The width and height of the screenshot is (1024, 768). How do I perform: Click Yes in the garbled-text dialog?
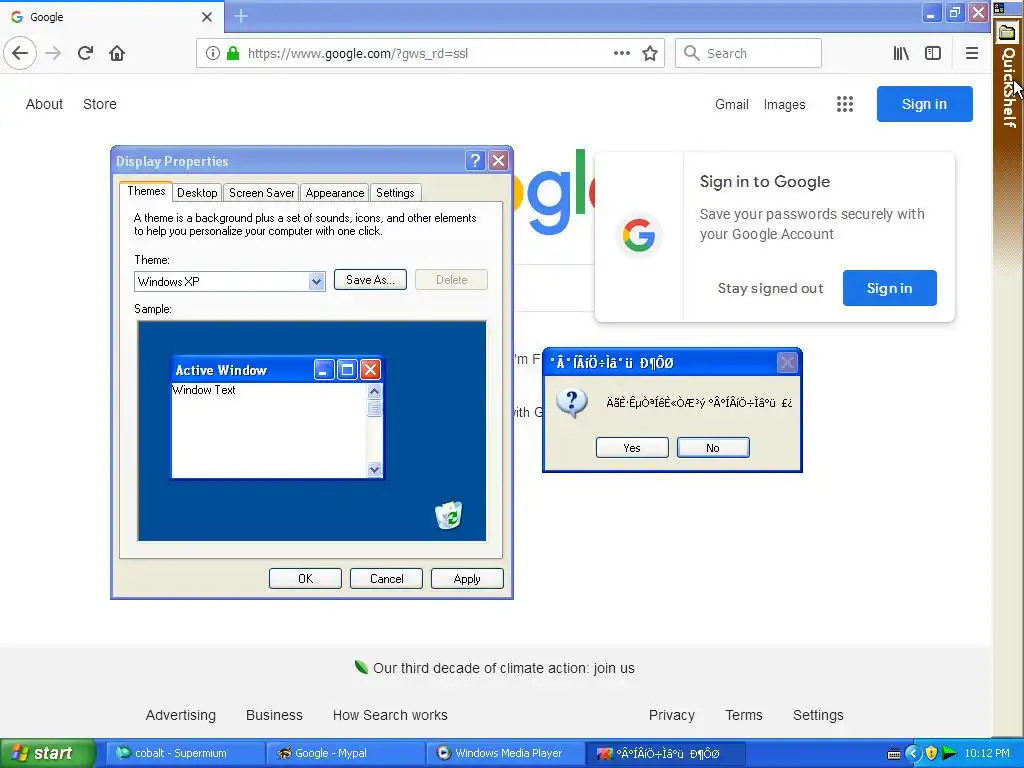pyautogui.click(x=632, y=447)
